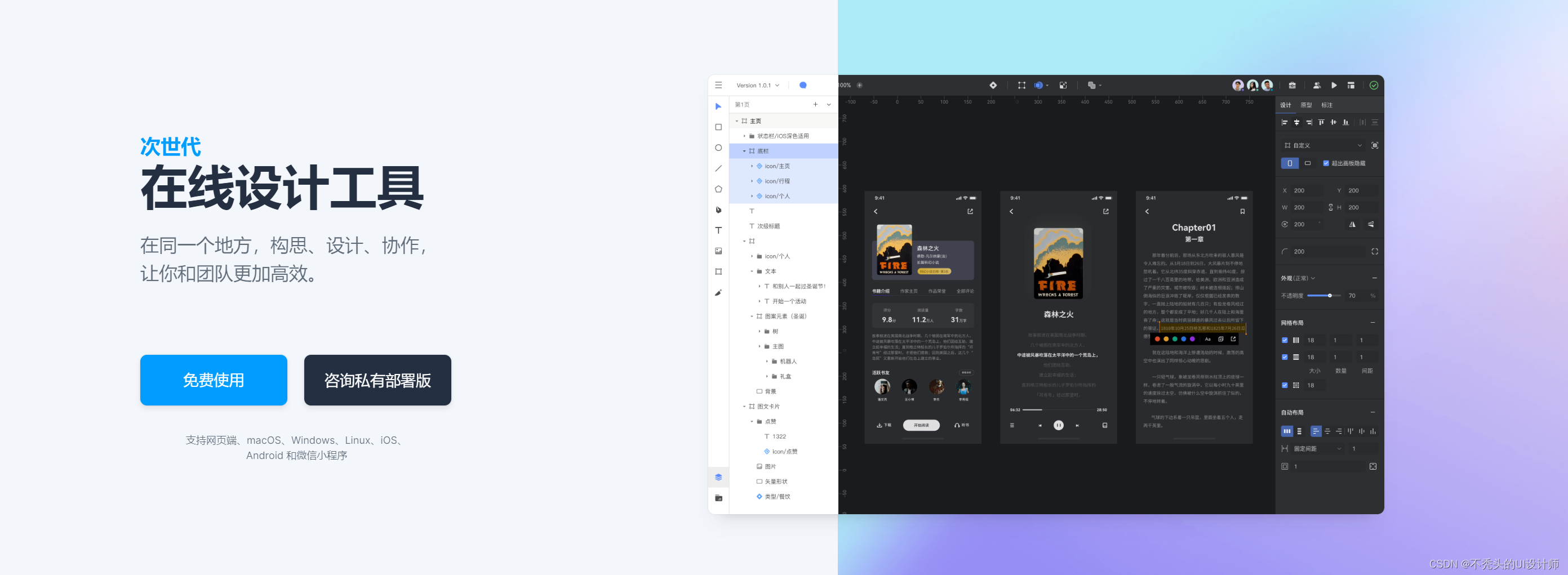Click the component diamond icon in toolbar
The height and width of the screenshot is (575, 1568).
click(x=993, y=85)
